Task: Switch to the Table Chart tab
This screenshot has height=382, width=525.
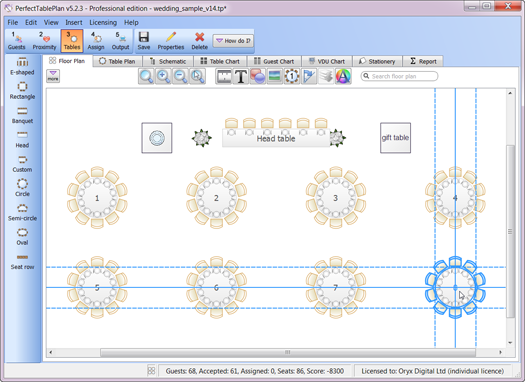Action: (x=220, y=61)
